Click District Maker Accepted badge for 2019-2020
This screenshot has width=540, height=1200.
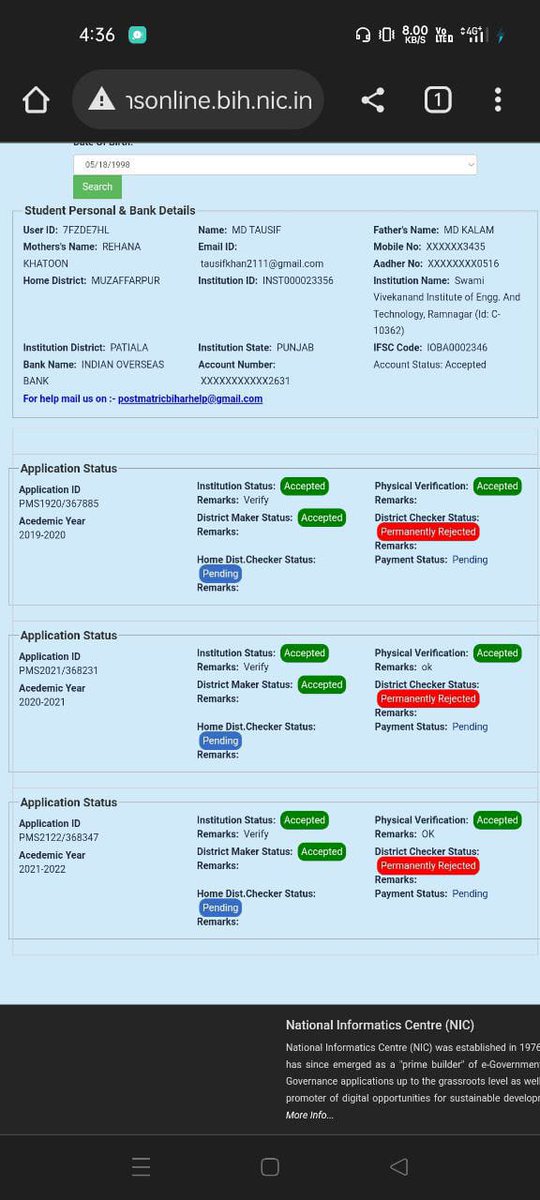click(322, 518)
